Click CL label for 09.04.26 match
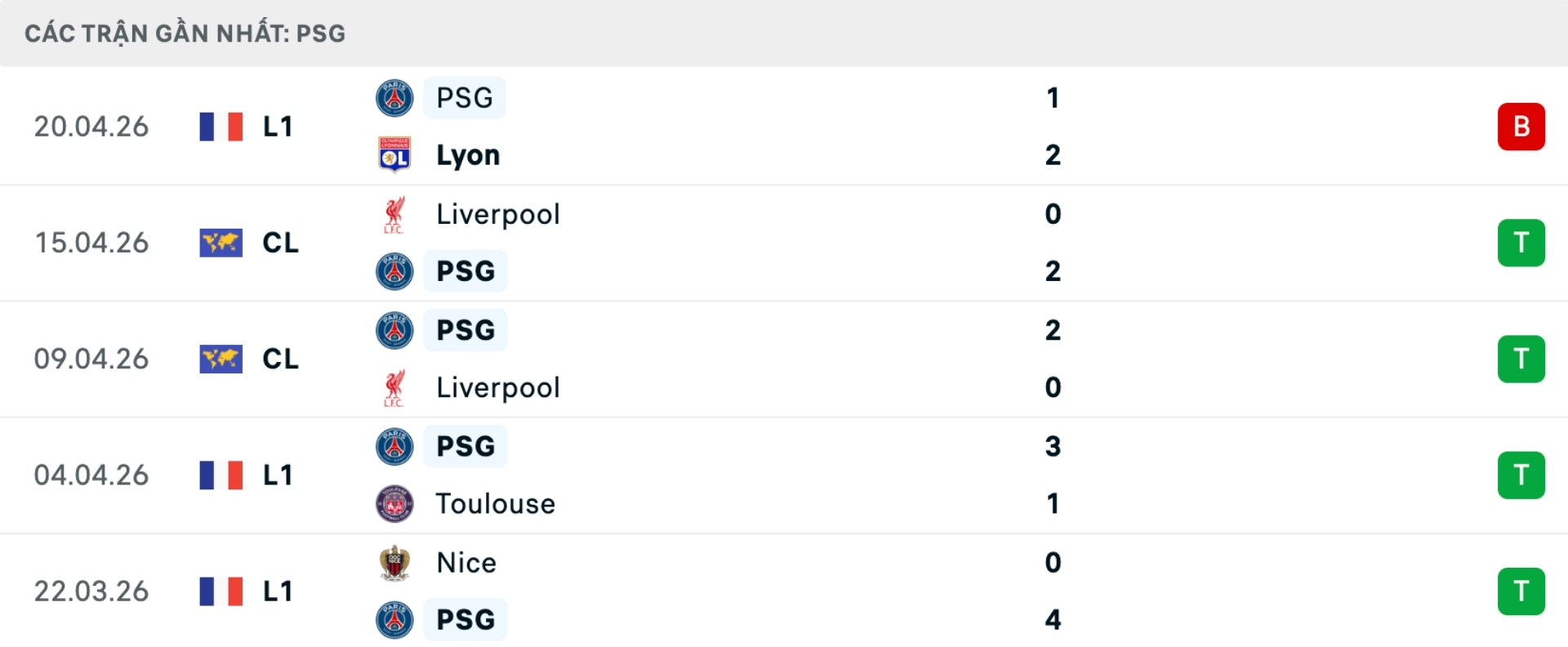Viewport: 1568px width, 647px height. 280,359
